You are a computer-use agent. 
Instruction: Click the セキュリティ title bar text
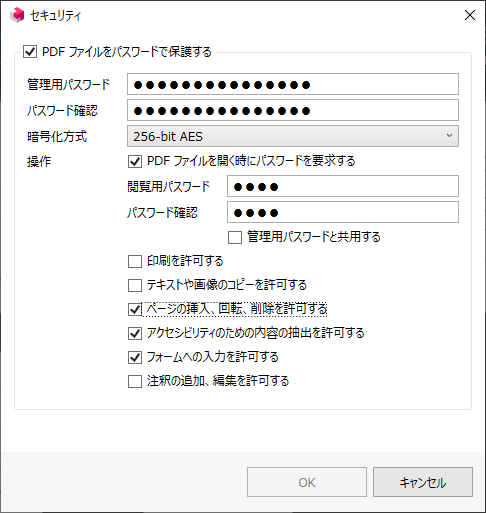click(56, 16)
